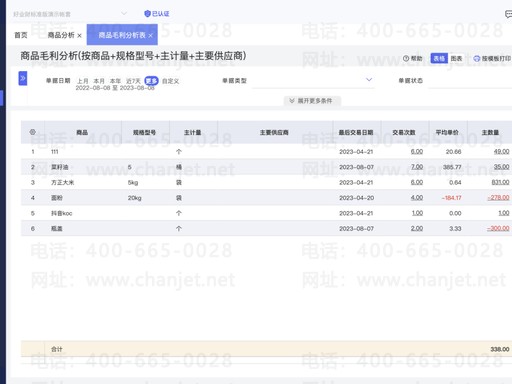Click the 按模板打印 print button
The height and width of the screenshot is (384, 512).
tap(492, 58)
